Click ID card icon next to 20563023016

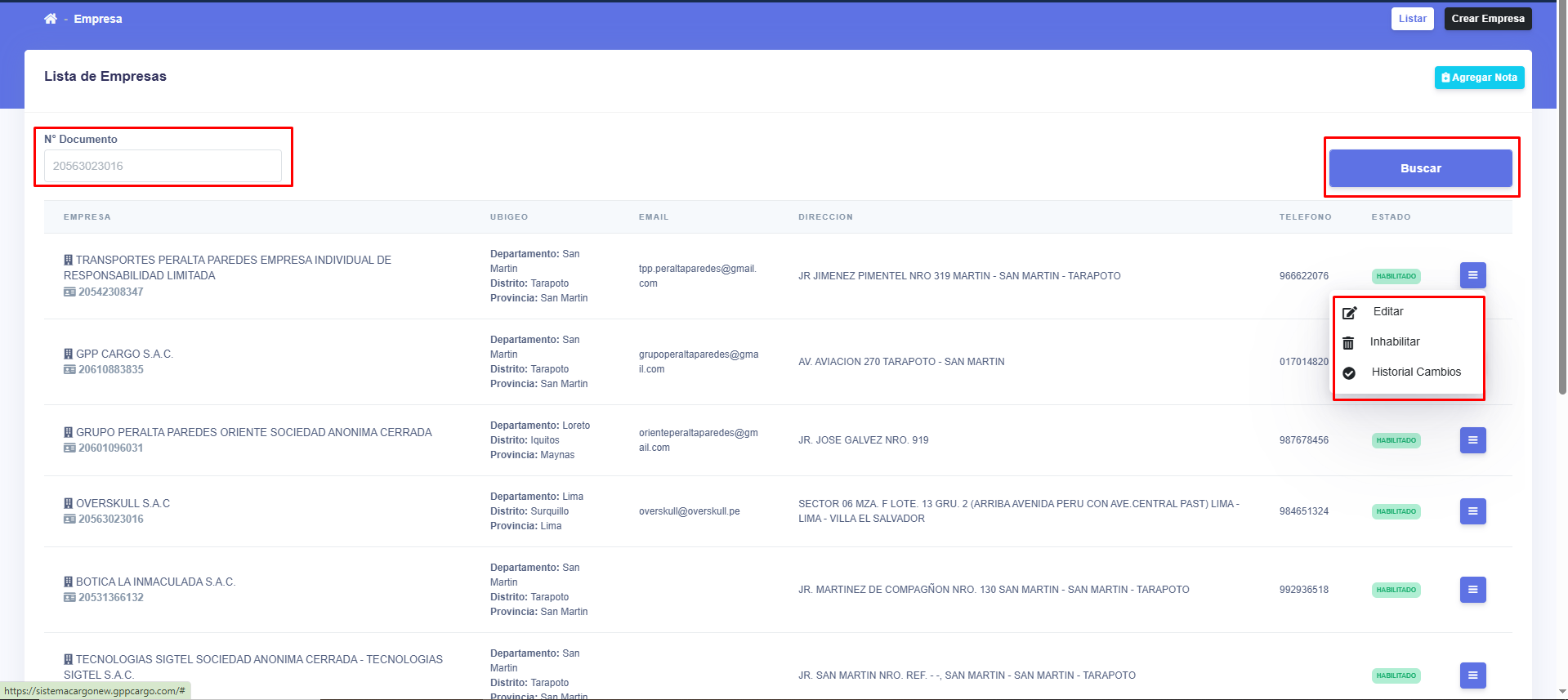coord(69,519)
